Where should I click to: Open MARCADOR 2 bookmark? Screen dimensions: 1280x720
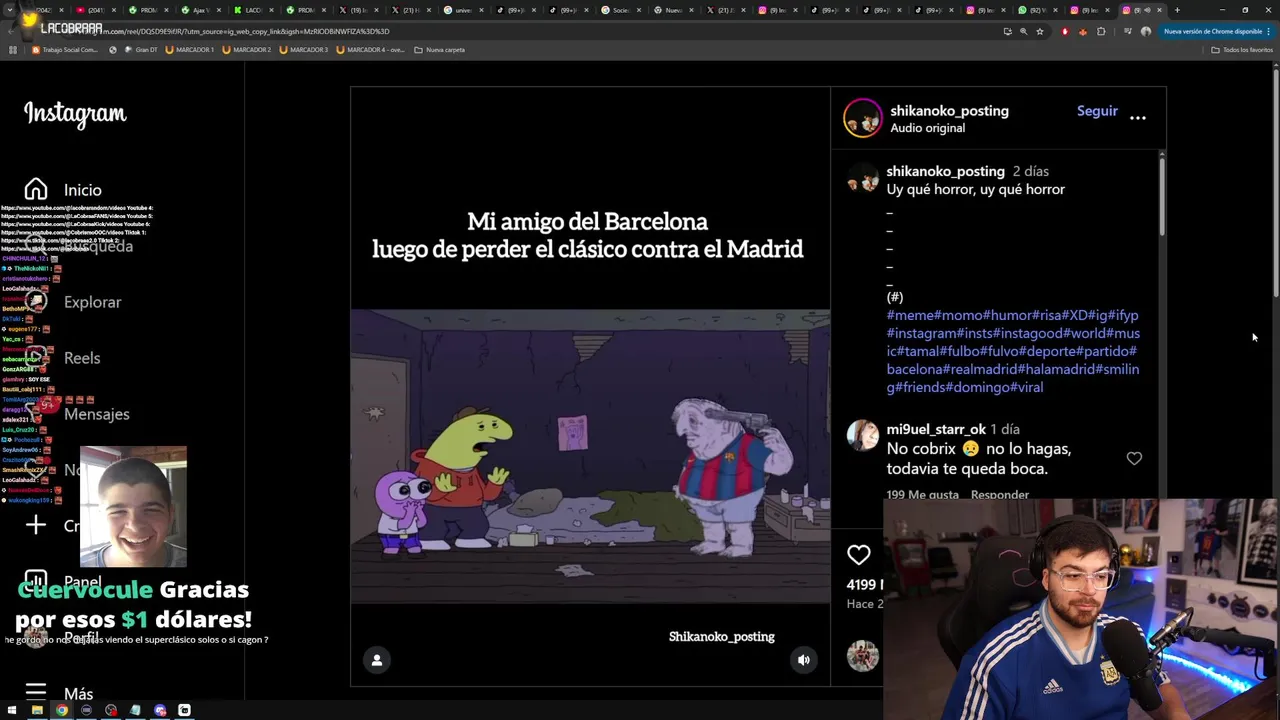coord(247,49)
